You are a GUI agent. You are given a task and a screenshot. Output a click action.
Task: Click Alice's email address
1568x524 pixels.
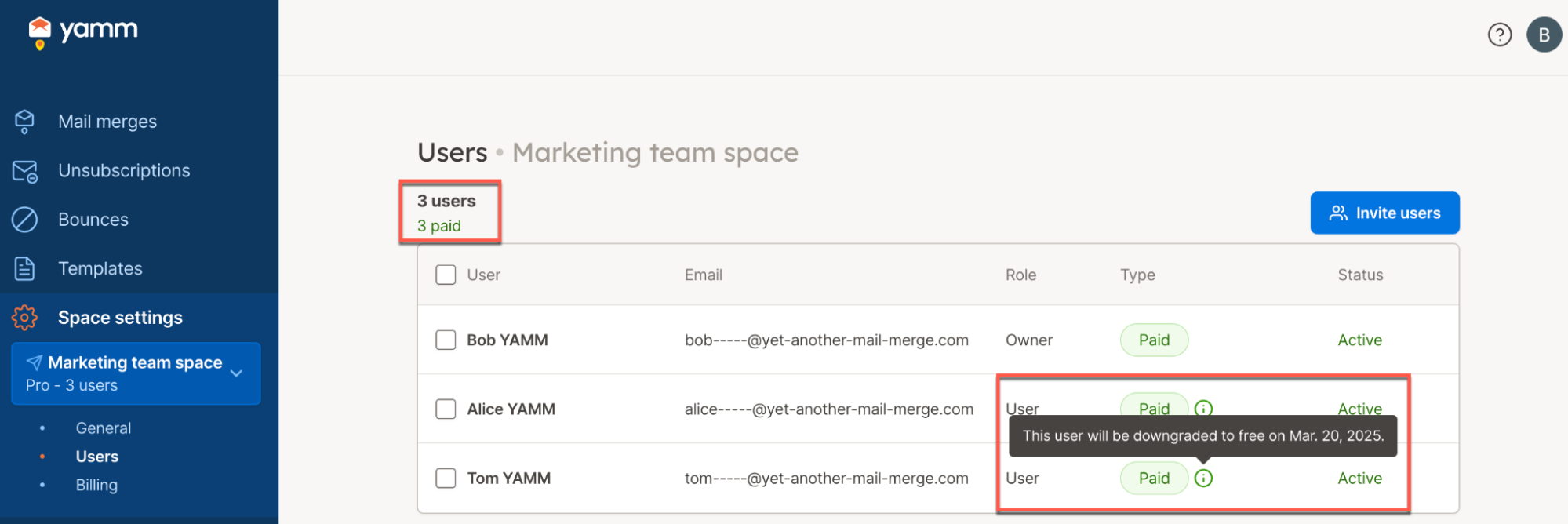click(x=829, y=409)
